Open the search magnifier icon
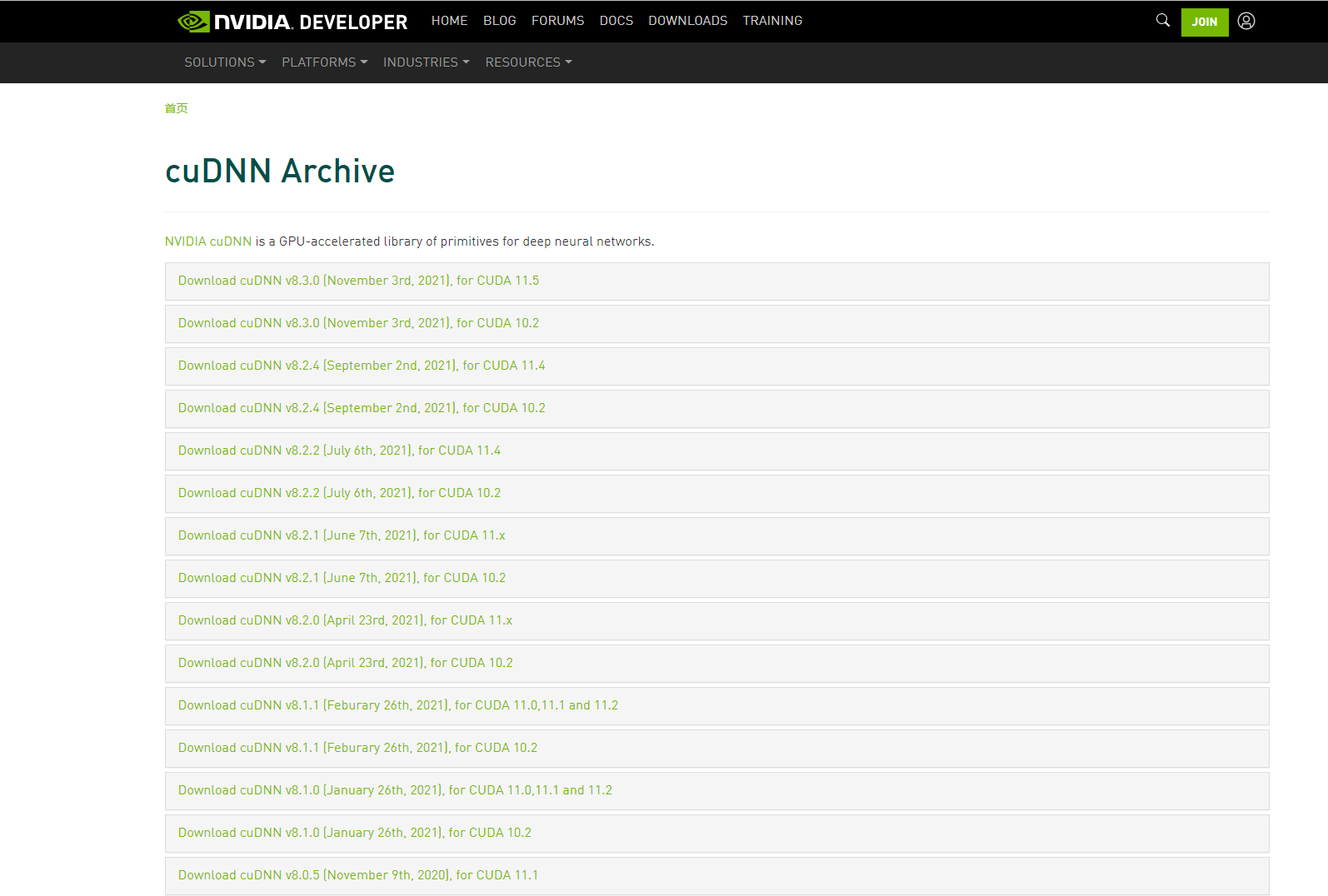The height and width of the screenshot is (896, 1328). pos(1162,20)
